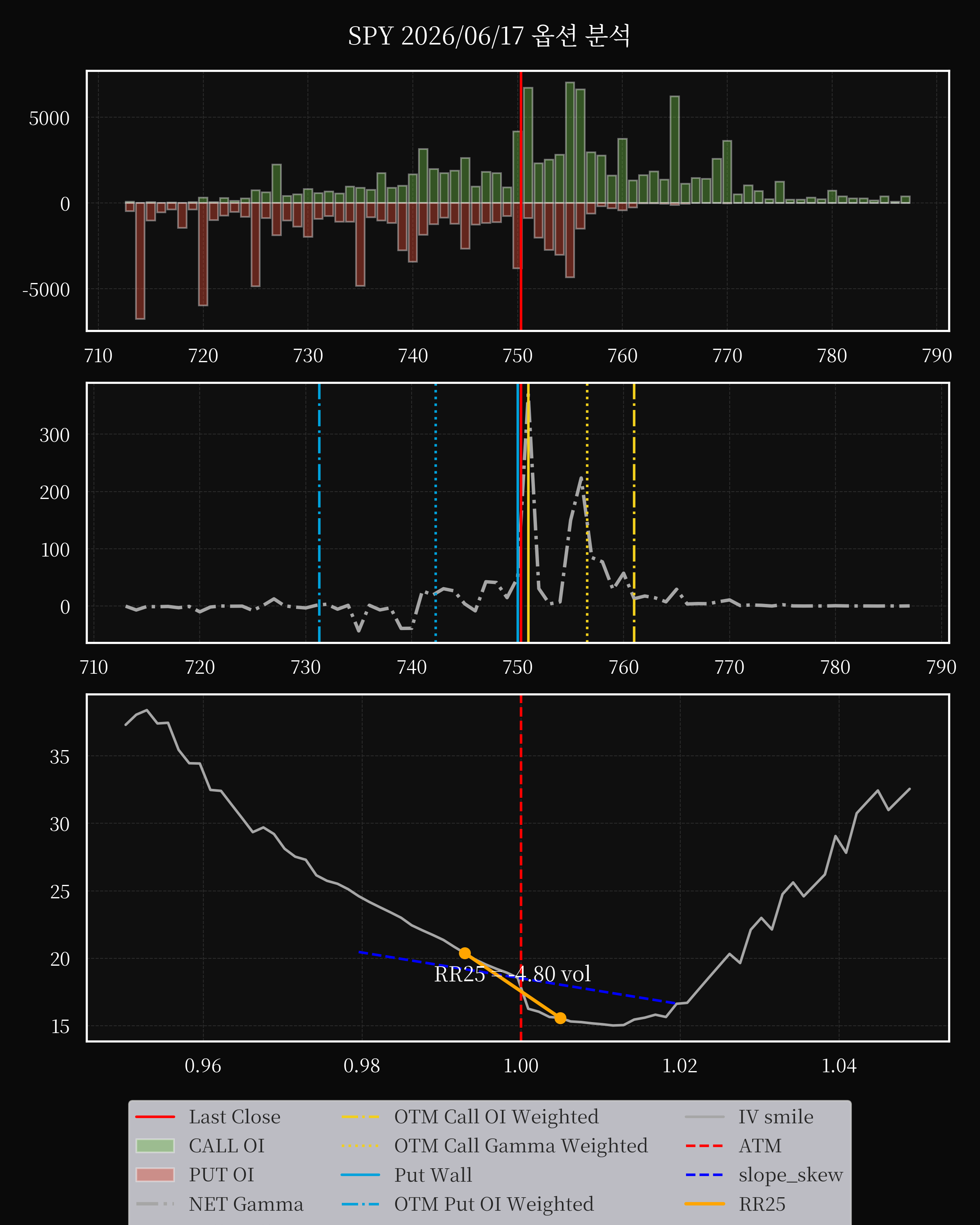This screenshot has width=980, height=1225.
Task: Click the 'Last Close' legend label
Action: tap(235, 1117)
